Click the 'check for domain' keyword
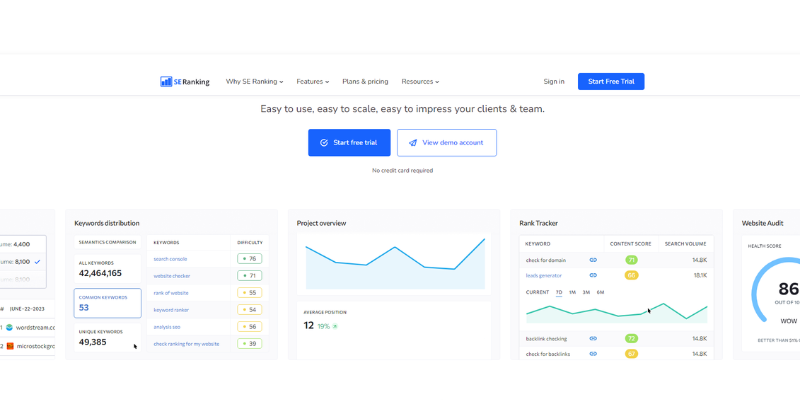This screenshot has height=400, width=800. tap(545, 260)
